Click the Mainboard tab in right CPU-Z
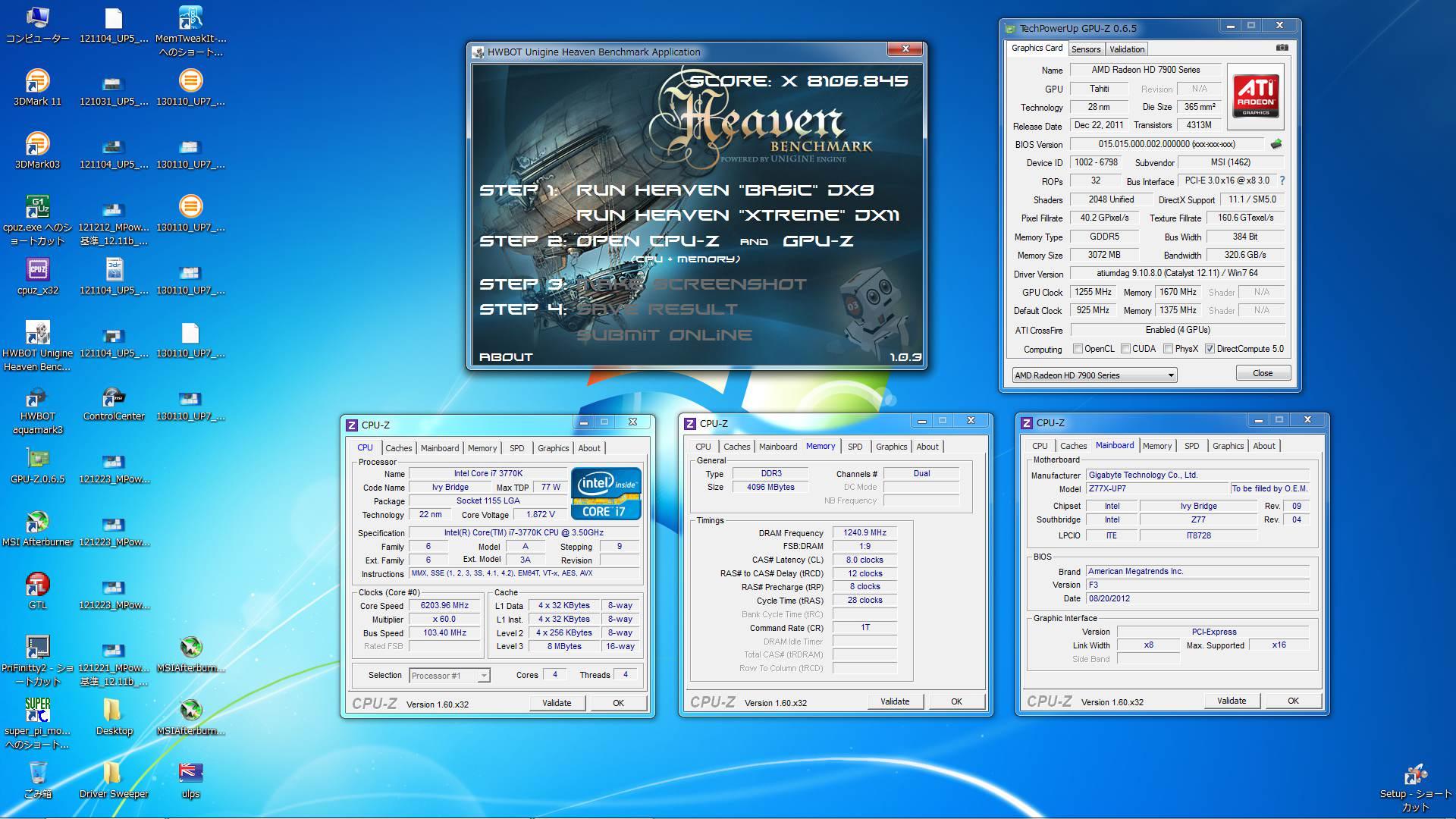The image size is (1456, 819). [1115, 445]
